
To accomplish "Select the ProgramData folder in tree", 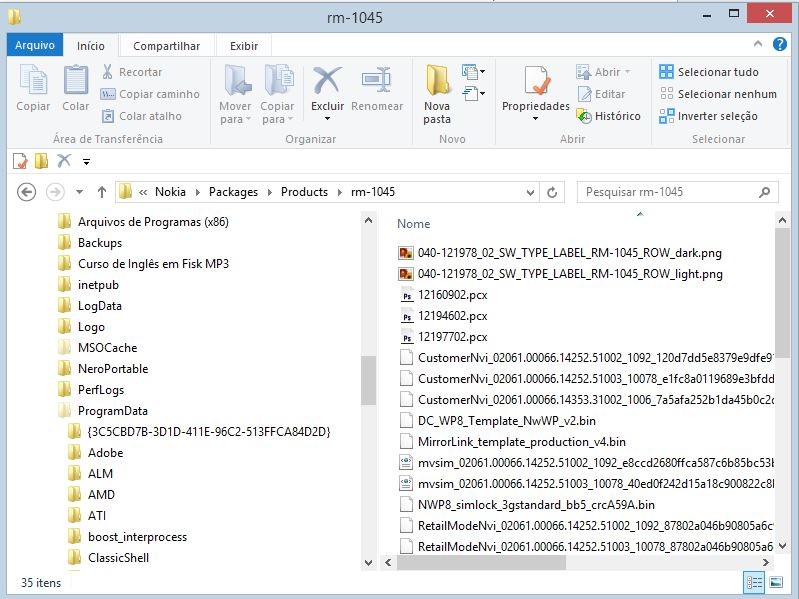I will pyautogui.click(x=112, y=411).
